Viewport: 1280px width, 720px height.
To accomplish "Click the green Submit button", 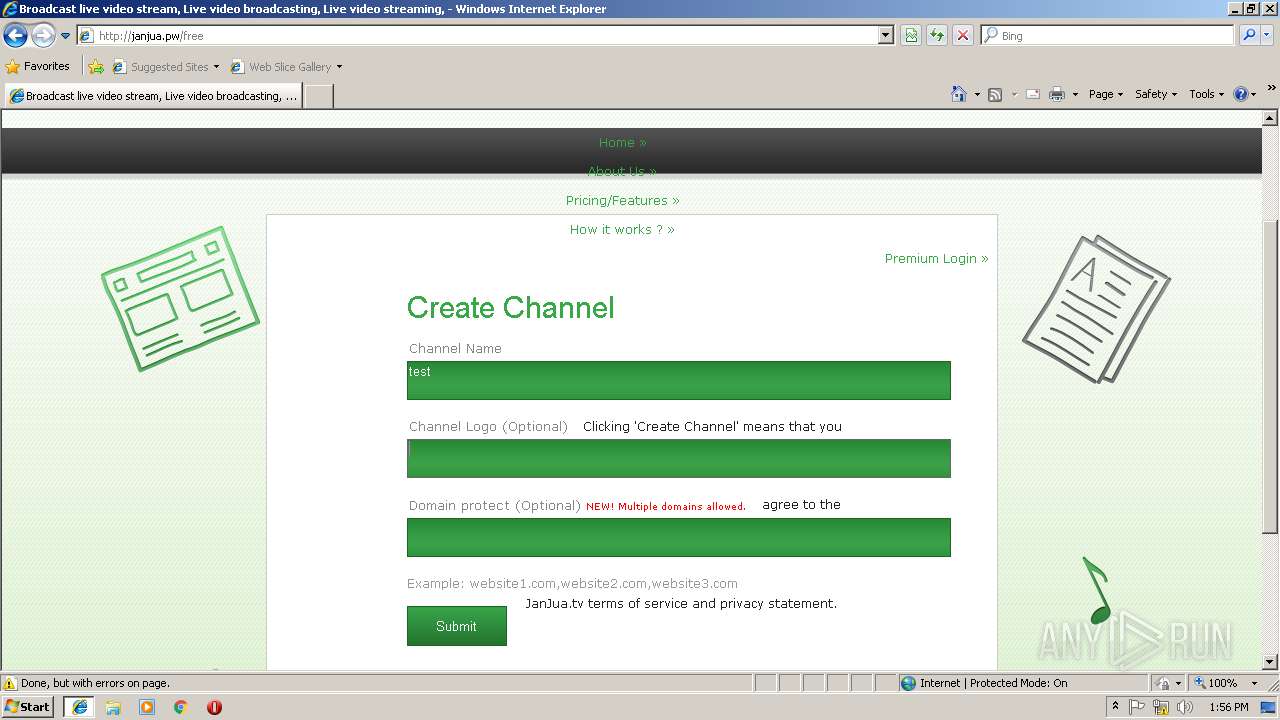I will [457, 626].
